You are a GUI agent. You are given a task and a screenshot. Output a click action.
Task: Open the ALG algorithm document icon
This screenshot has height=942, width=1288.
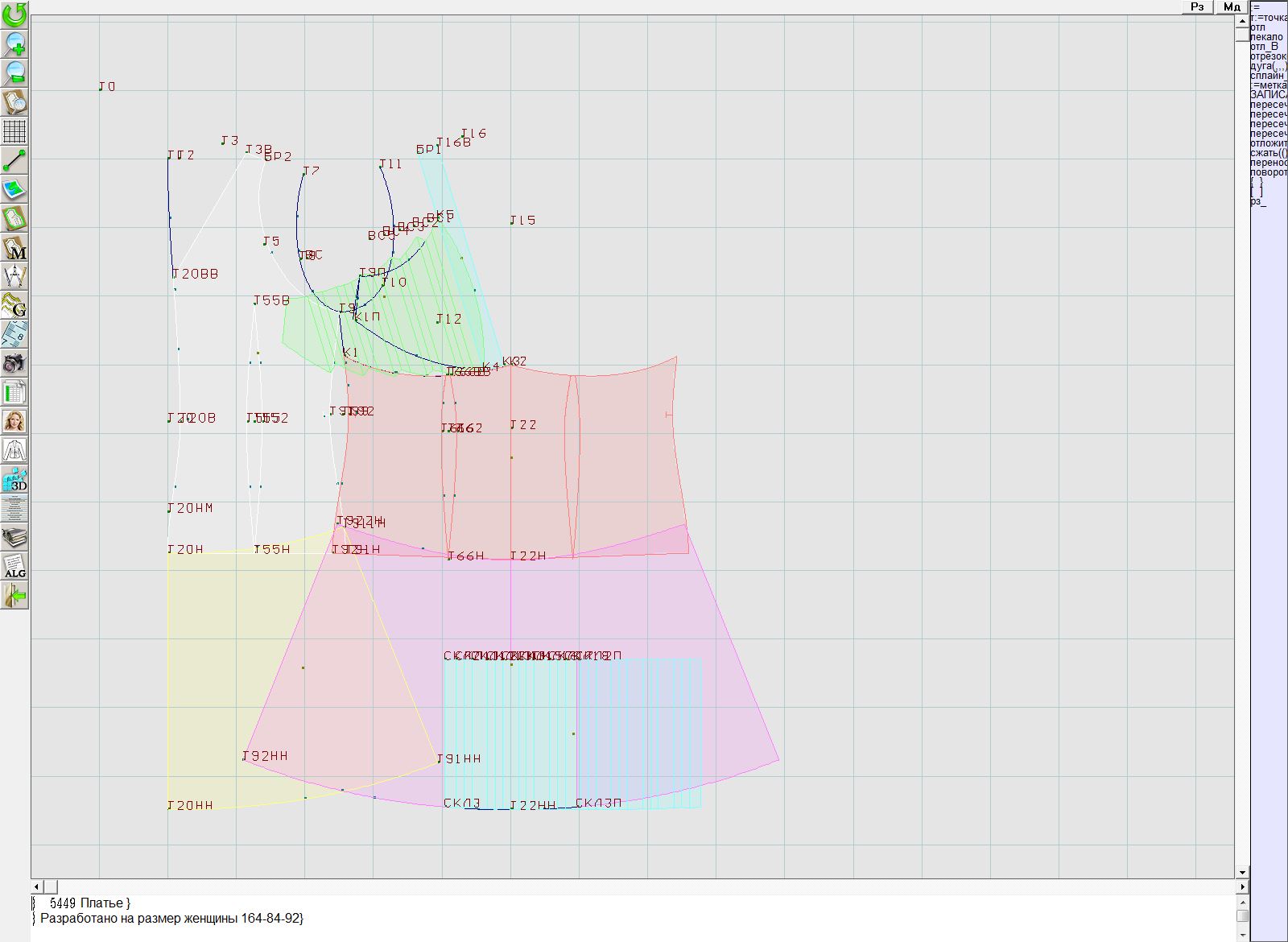click(x=14, y=566)
